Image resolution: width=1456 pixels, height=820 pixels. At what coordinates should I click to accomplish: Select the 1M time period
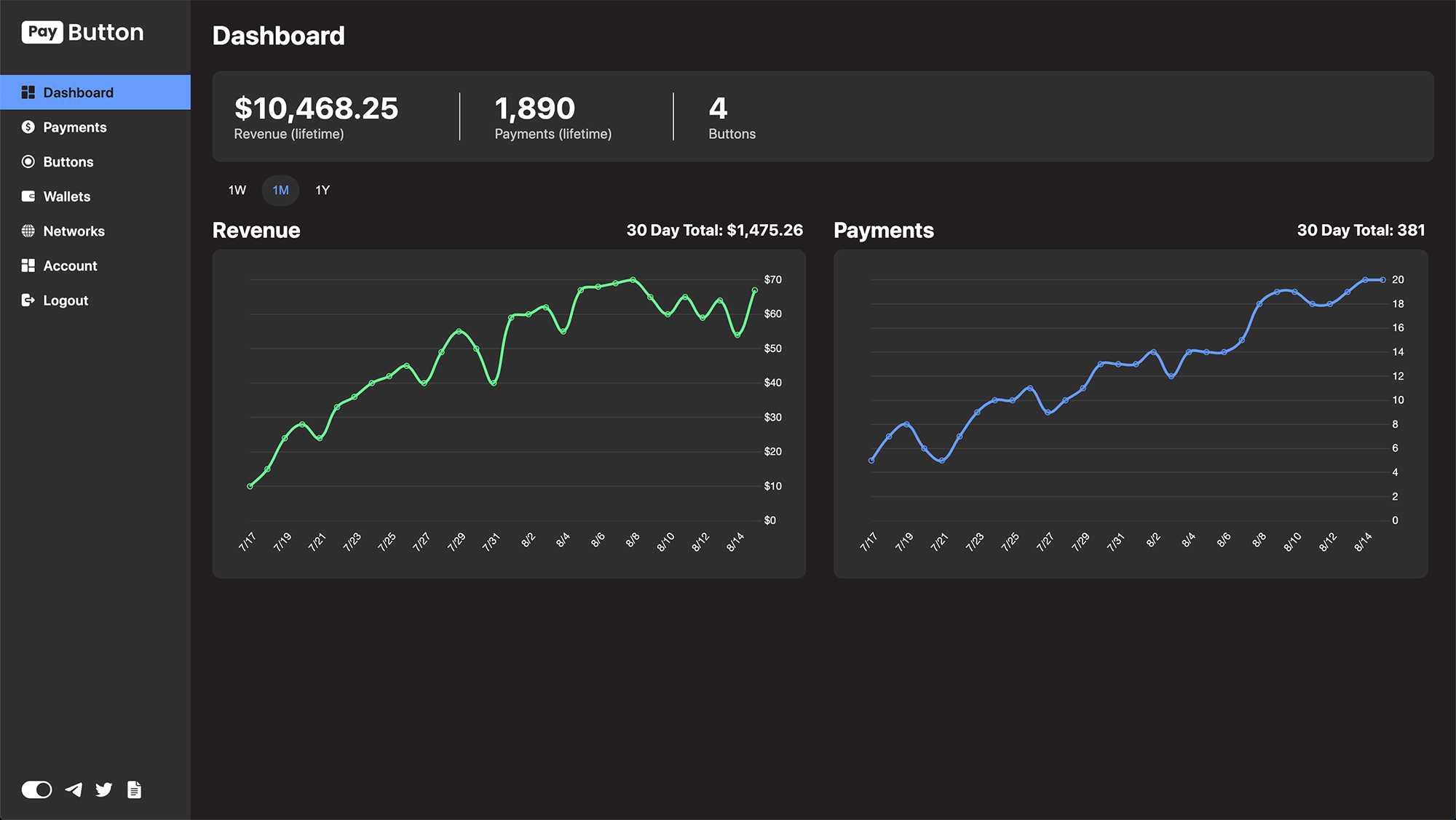pos(280,191)
